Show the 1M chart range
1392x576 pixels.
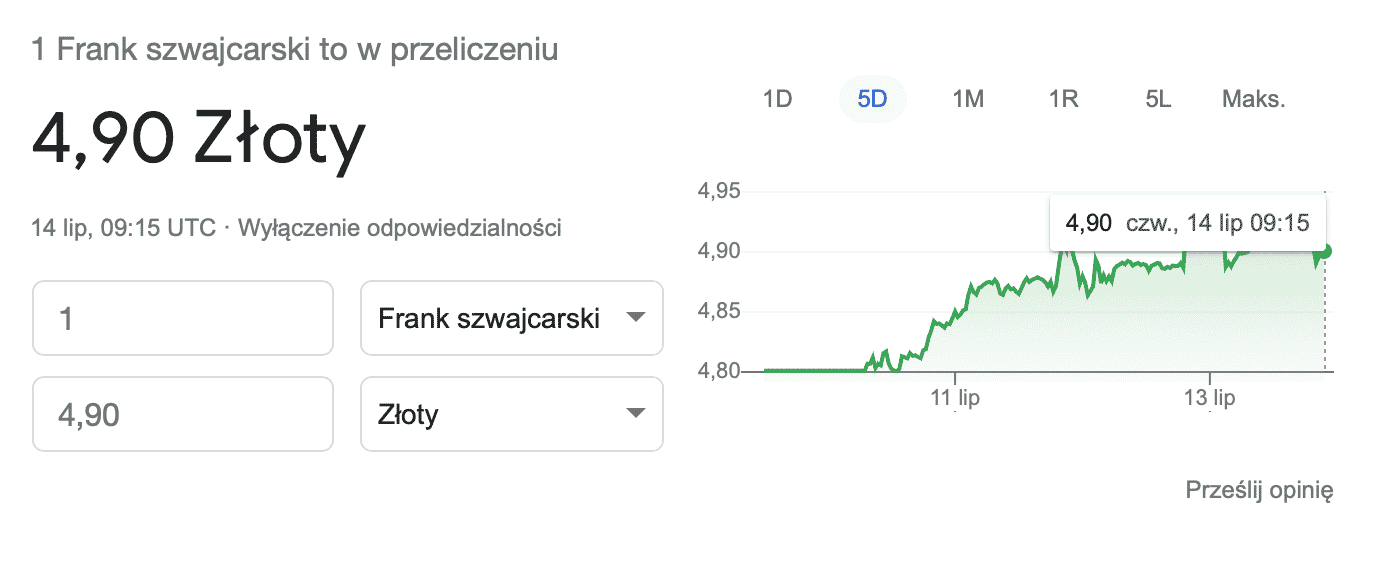(x=968, y=99)
